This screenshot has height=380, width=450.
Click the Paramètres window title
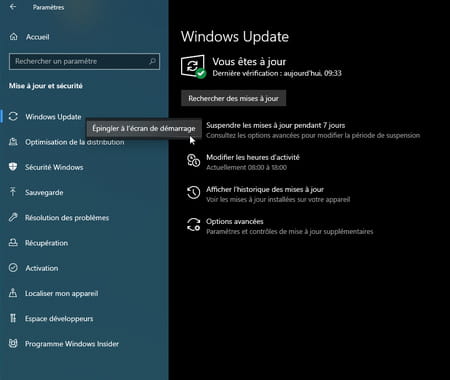[x=48, y=7]
